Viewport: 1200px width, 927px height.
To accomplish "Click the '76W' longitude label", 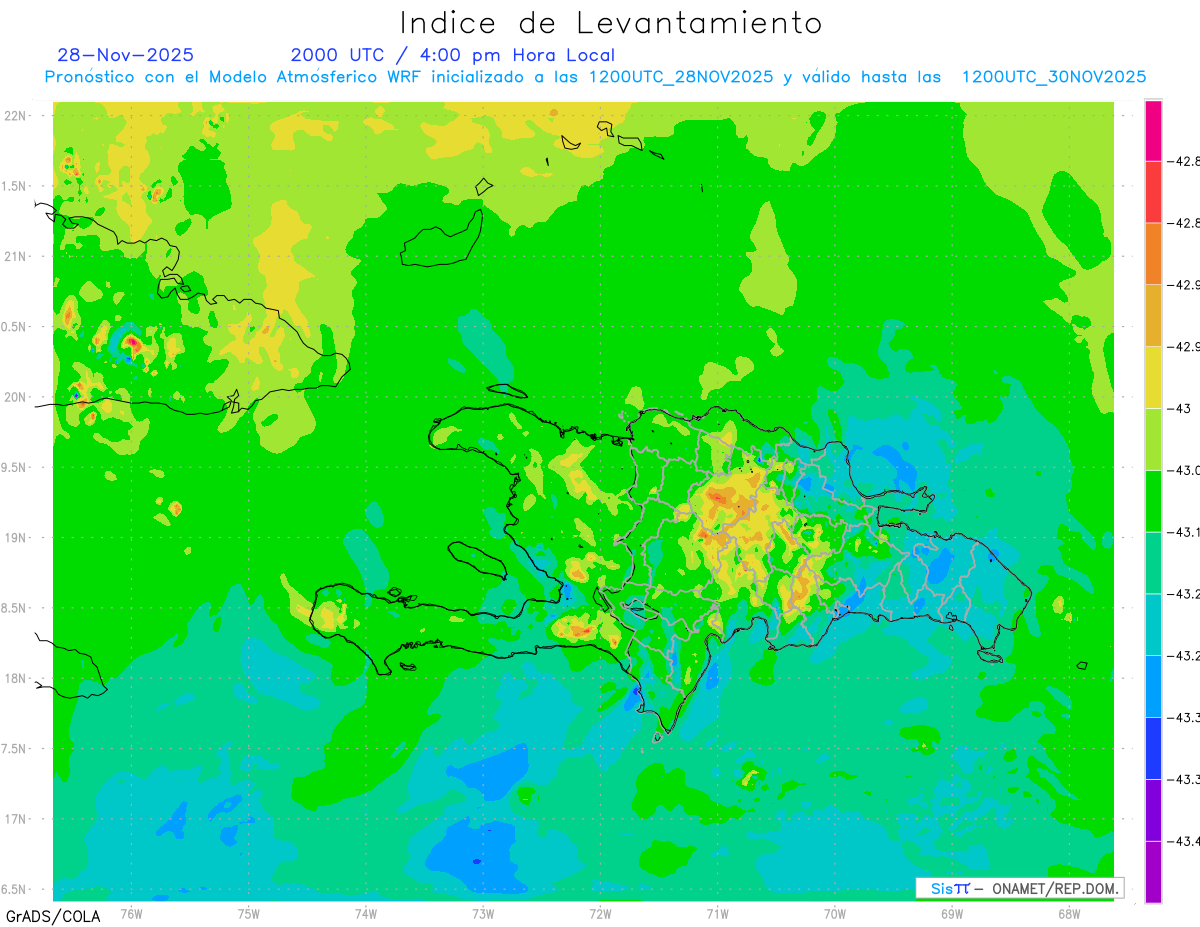I will (131, 913).
